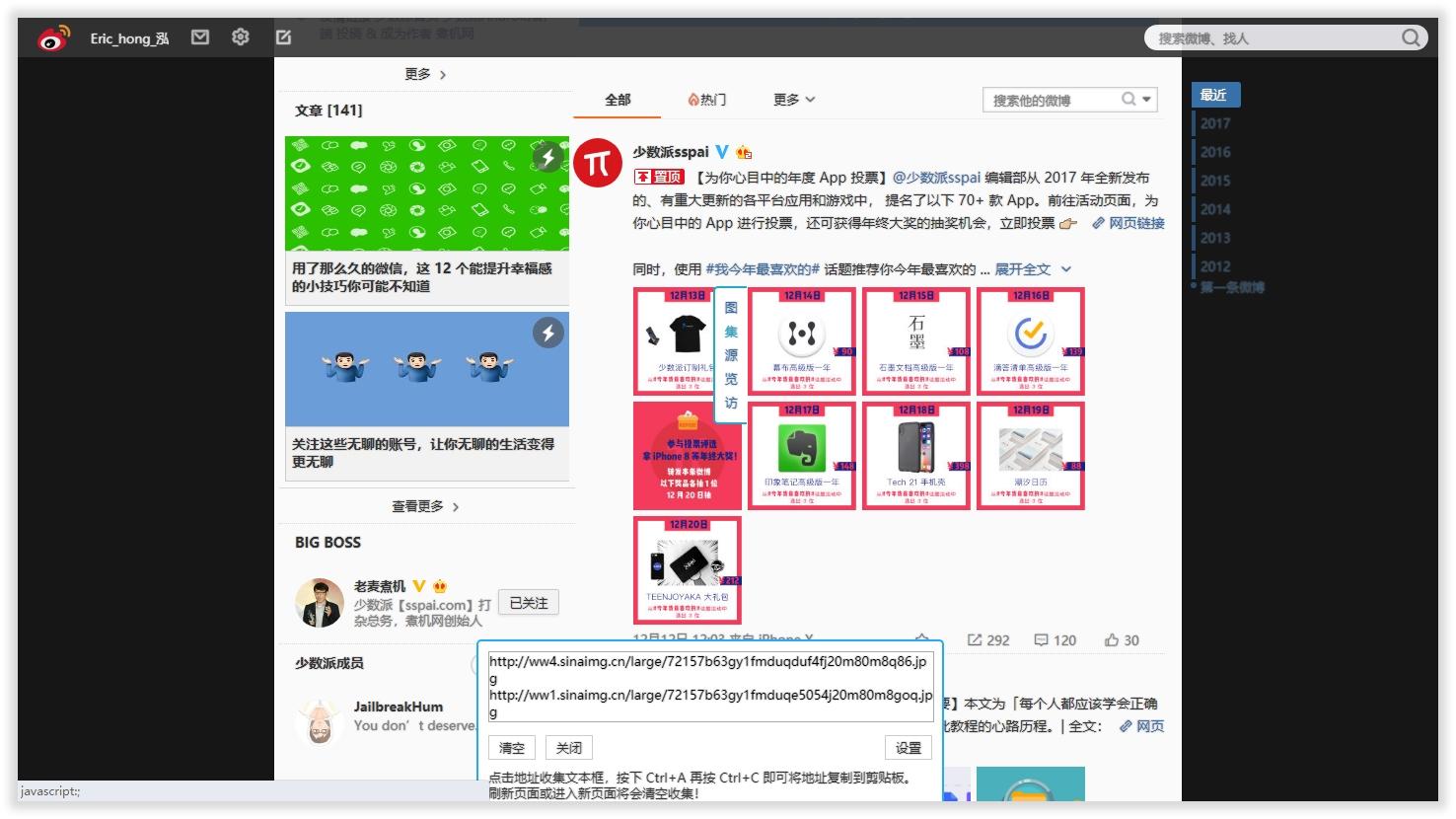Click the 置顶 pinned badge
The width and height of the screenshot is (1456, 819).
pos(659,177)
